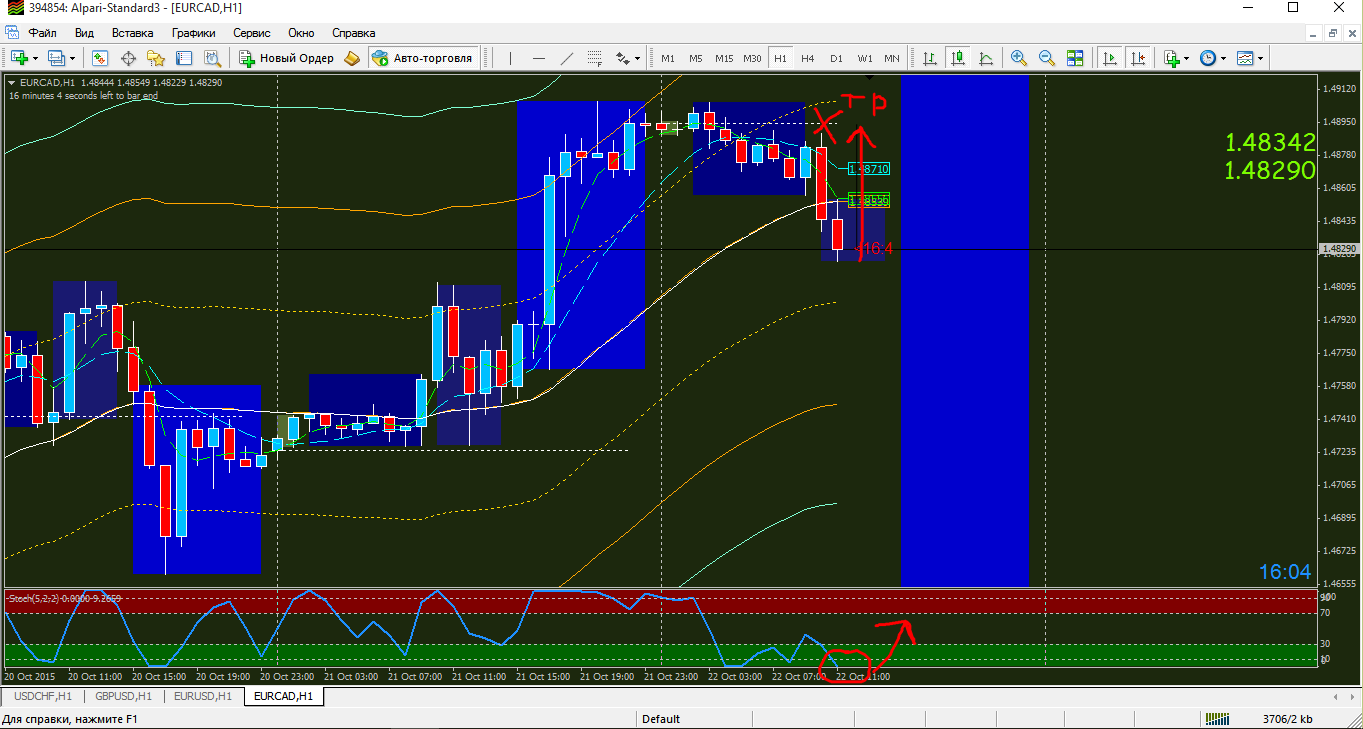Switch to the USDCHF,H1 chart tab
1363x729 pixels.
click(43, 696)
